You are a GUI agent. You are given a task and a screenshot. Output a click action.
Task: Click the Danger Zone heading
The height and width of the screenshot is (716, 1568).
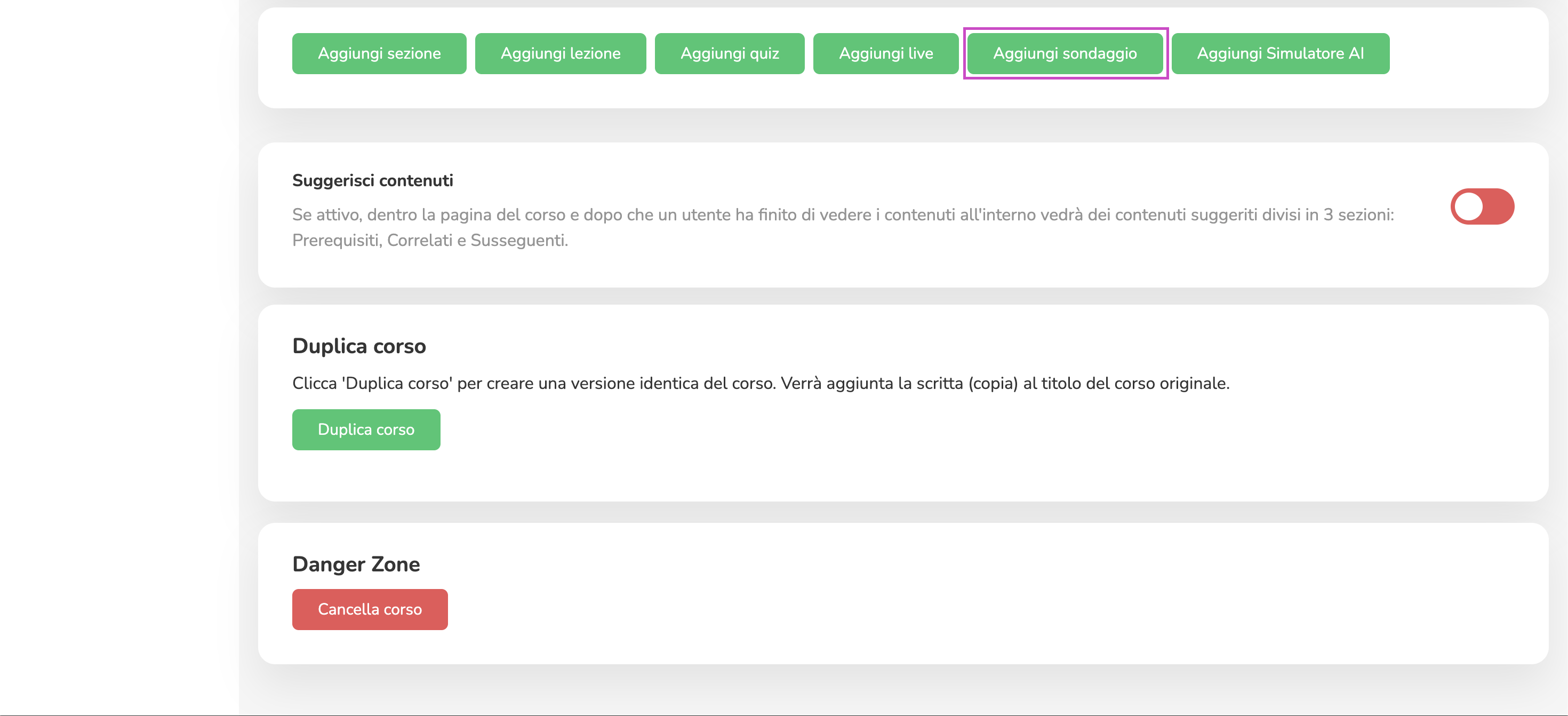356,564
